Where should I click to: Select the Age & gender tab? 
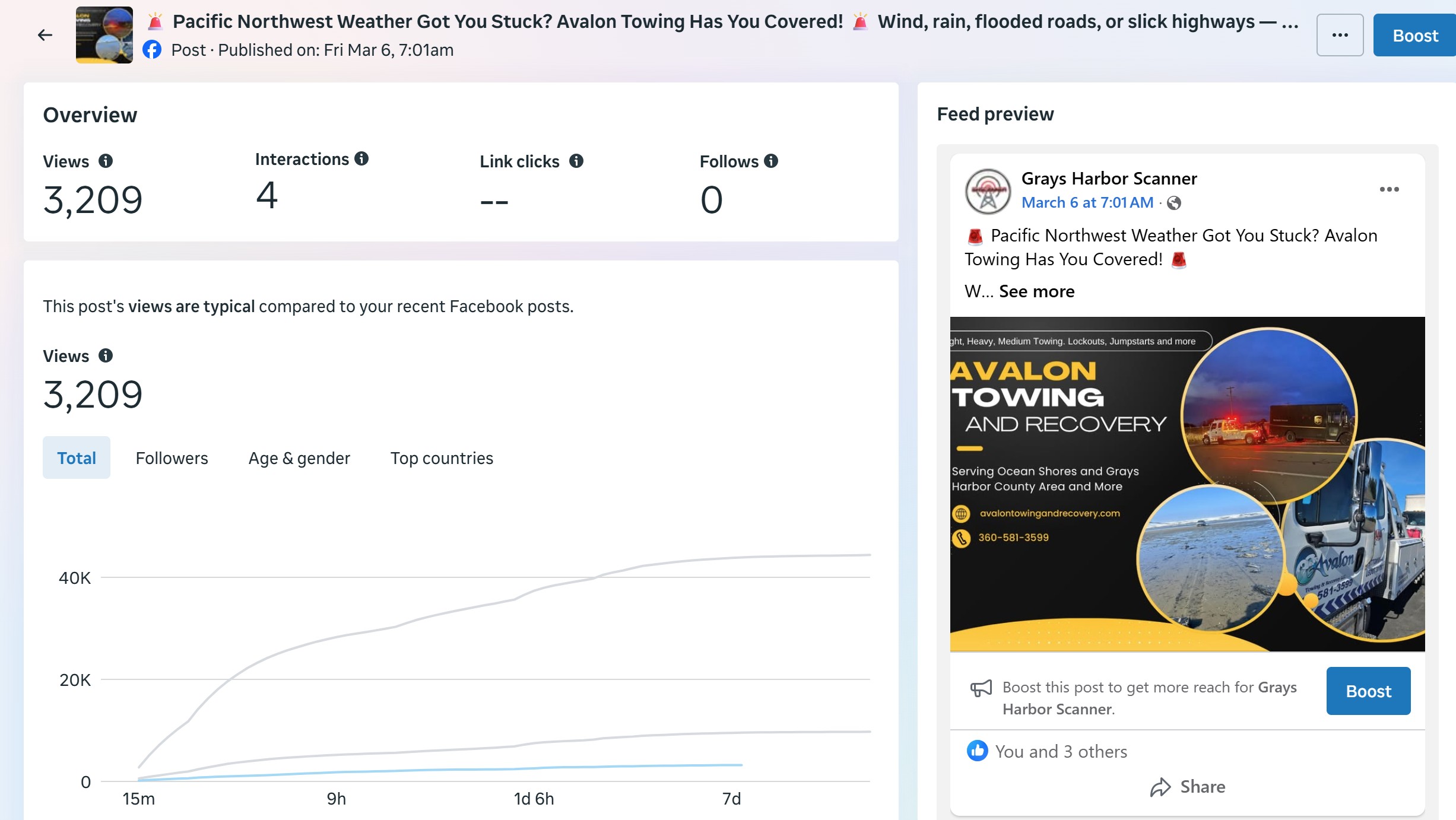pyautogui.click(x=299, y=458)
